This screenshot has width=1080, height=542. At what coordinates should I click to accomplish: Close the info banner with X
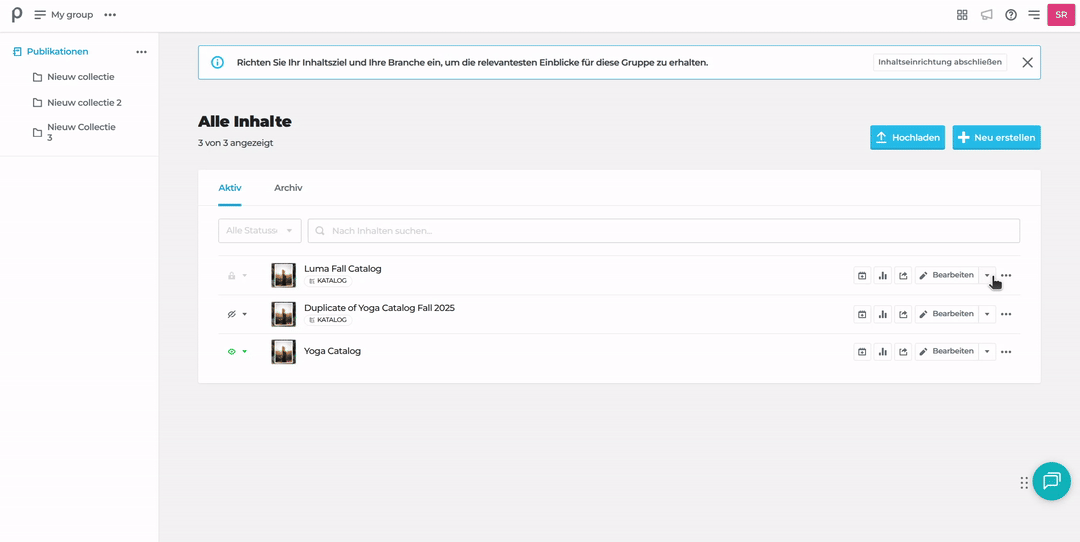(x=1027, y=62)
